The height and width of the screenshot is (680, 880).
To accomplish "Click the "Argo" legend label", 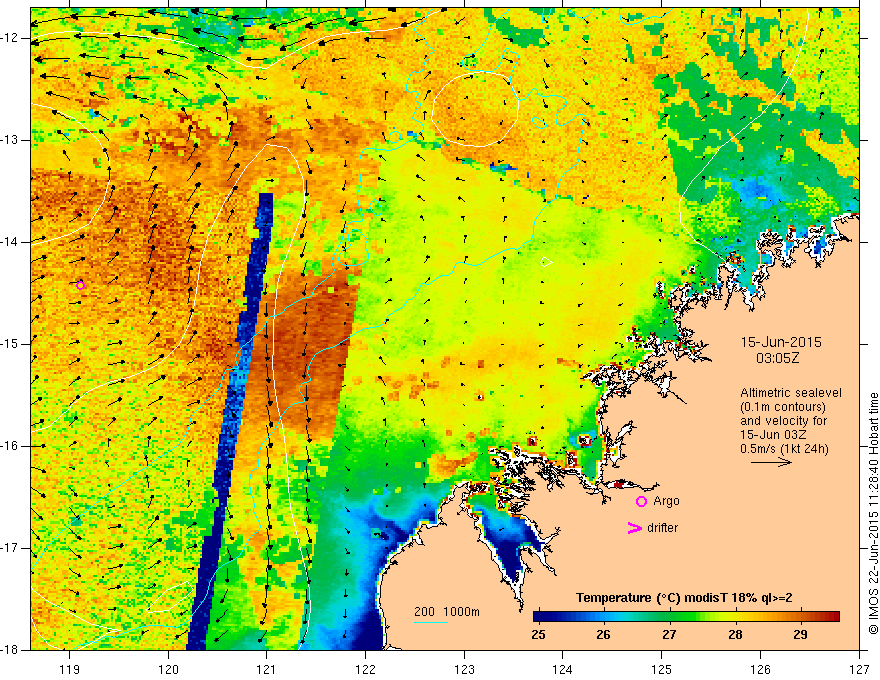I will click(x=666, y=502).
